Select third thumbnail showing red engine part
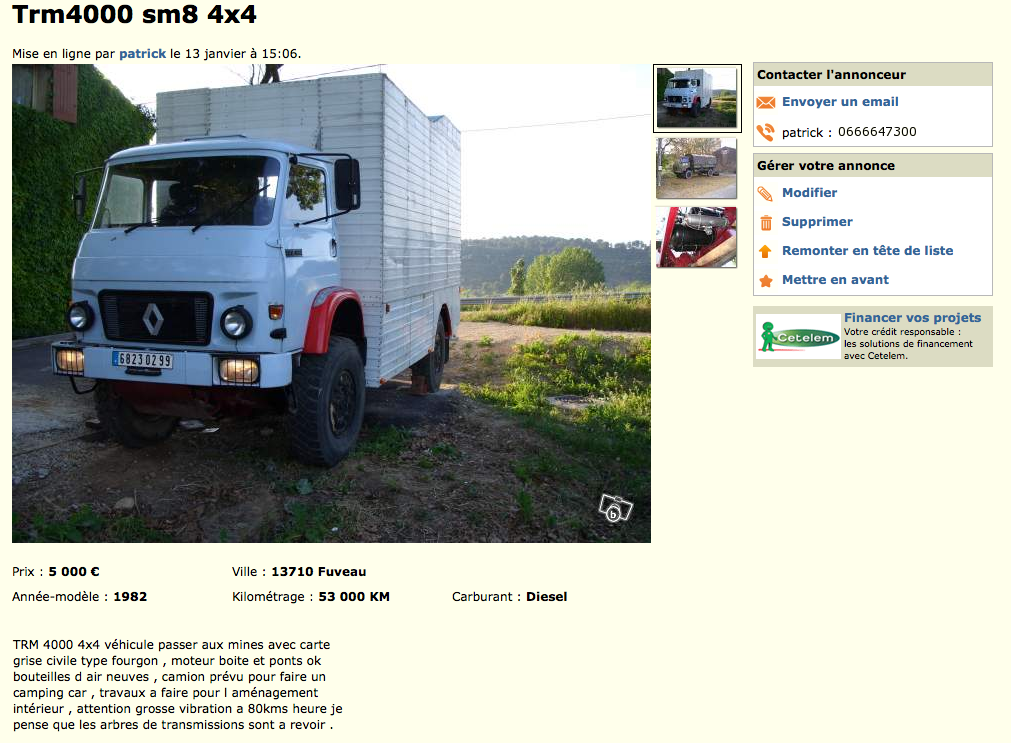The height and width of the screenshot is (743, 1011). coord(696,237)
